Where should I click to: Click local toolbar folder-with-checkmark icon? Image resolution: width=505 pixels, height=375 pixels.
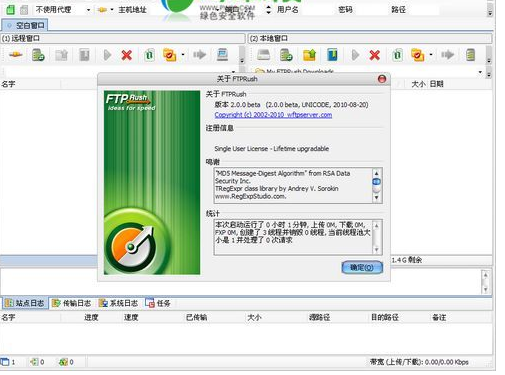point(417,55)
